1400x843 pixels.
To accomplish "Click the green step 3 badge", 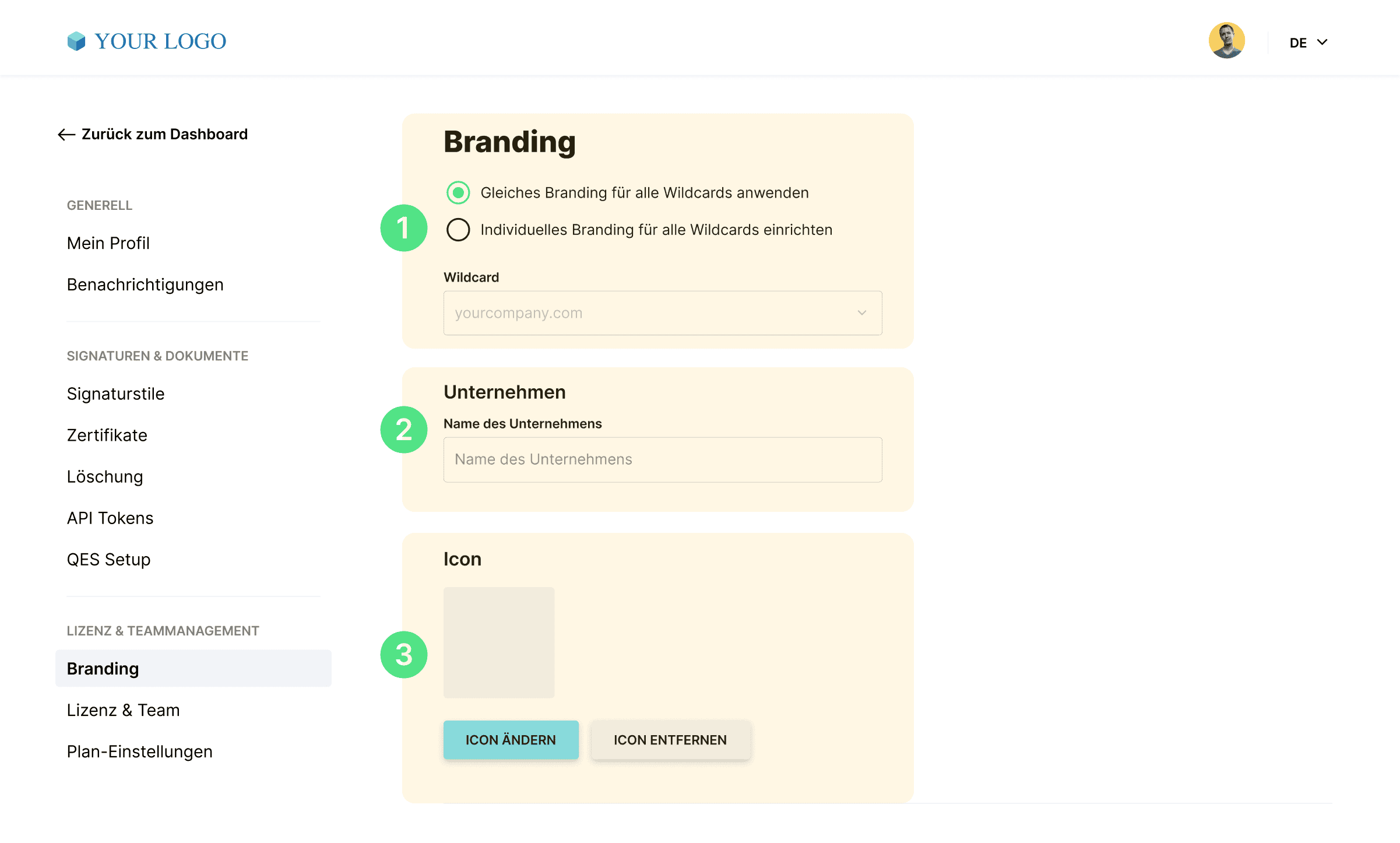I will pos(404,655).
